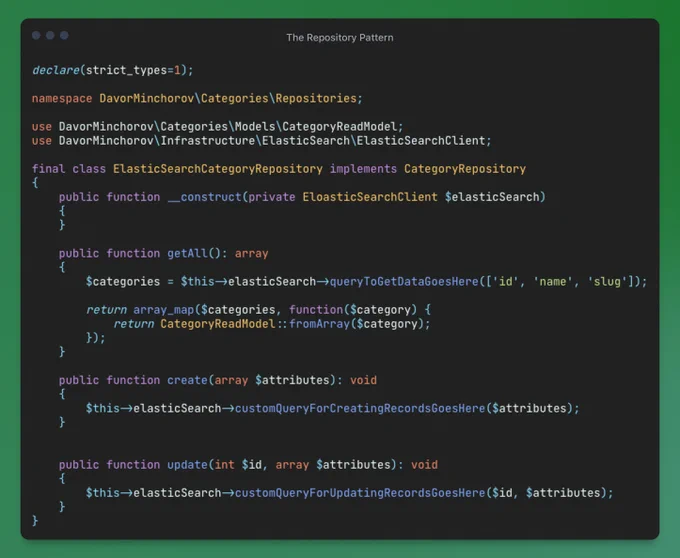Click the third window dot in the title bar
Image resolution: width=680 pixels, height=558 pixels.
(64, 36)
